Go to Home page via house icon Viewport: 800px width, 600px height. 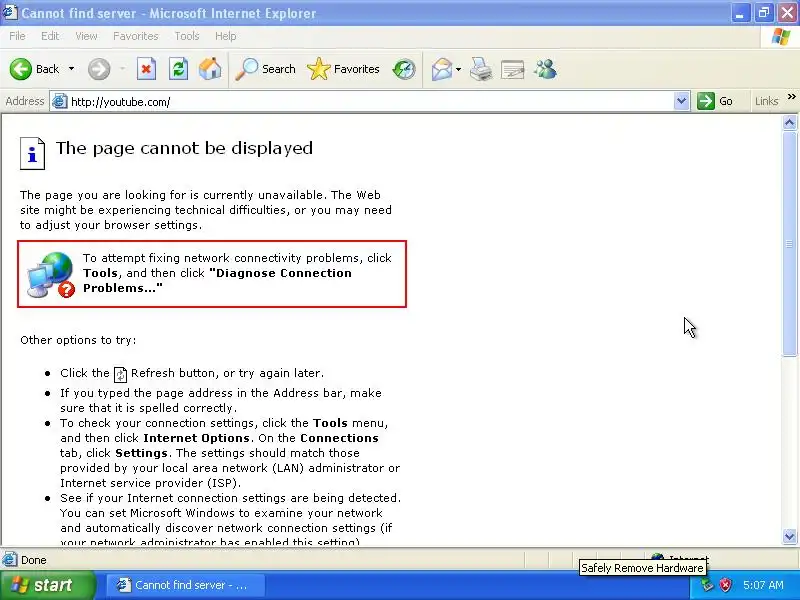[x=210, y=69]
